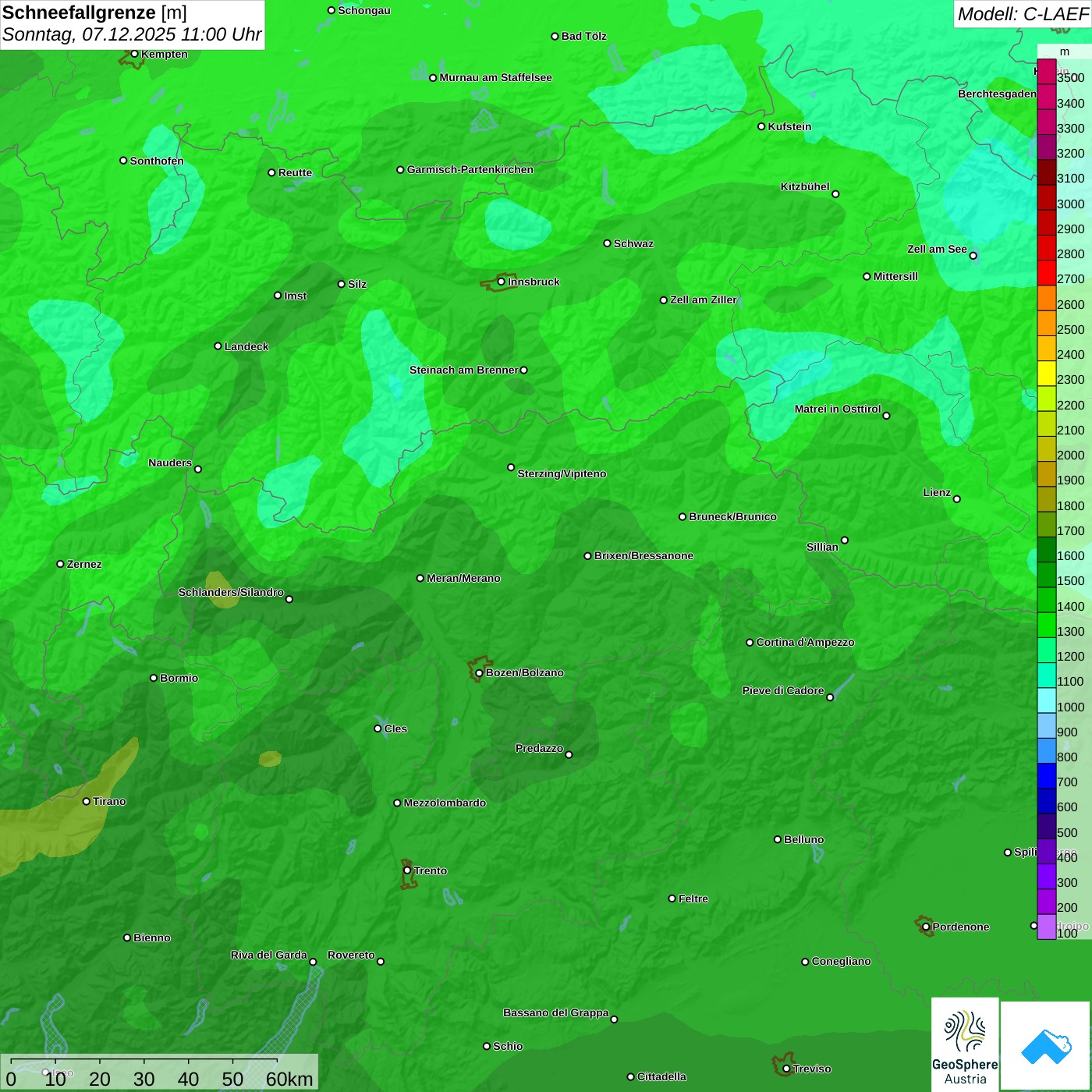
Task: Click the Schongau label
Action: (364, 11)
